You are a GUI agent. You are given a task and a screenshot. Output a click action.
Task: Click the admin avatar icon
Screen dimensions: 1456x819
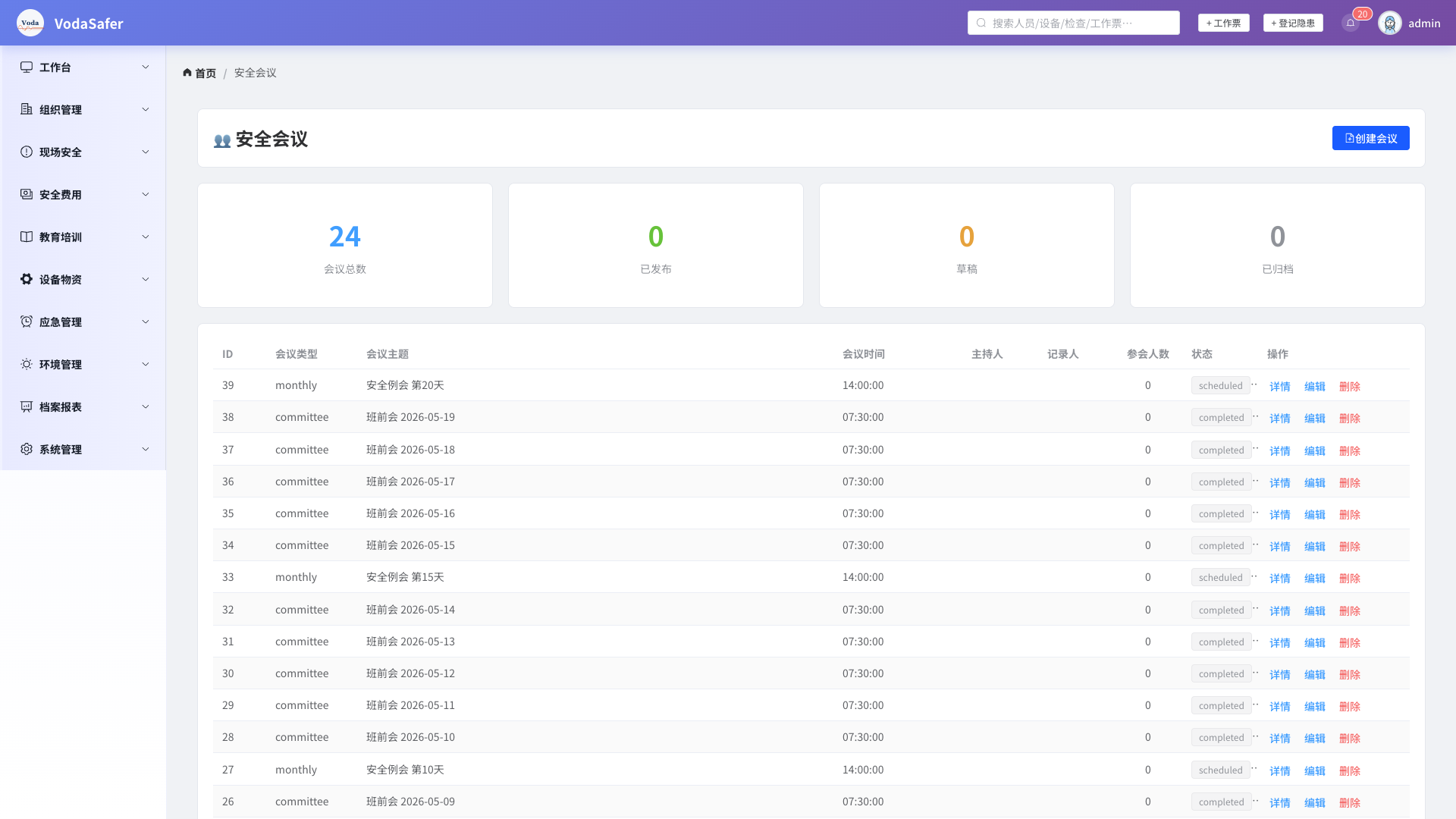click(x=1390, y=23)
